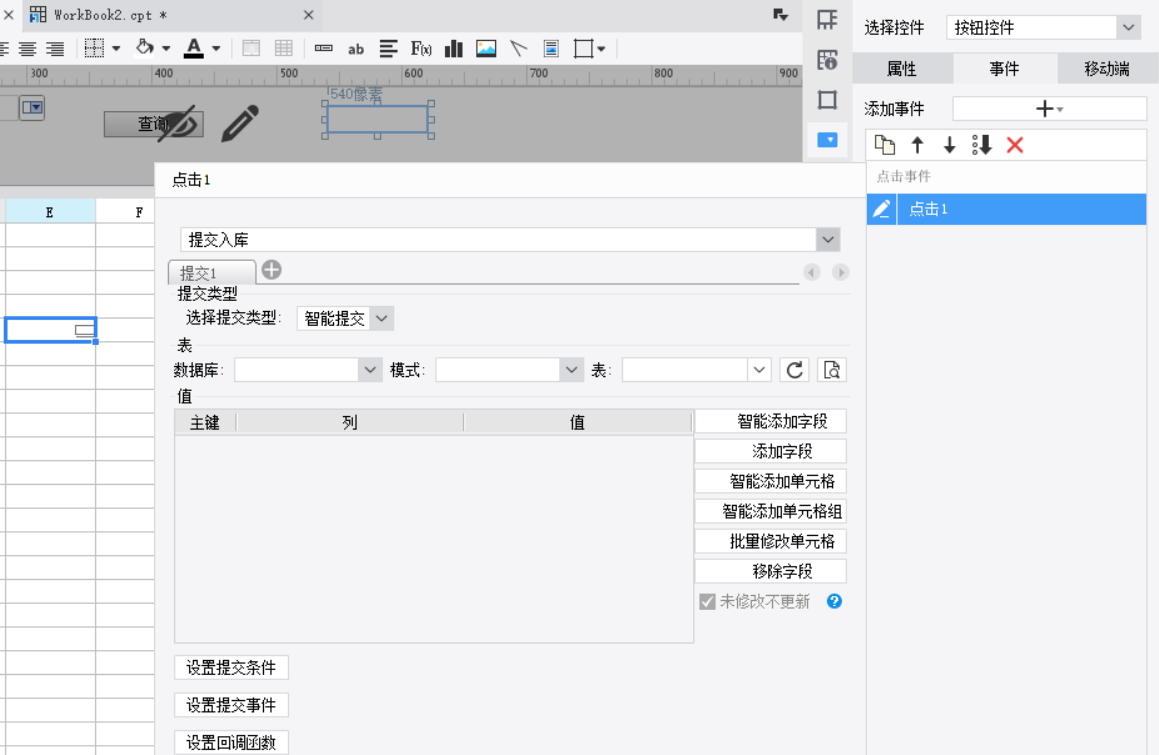1159x755 pixels.
Task: Move the event down with the arrow
Action: click(950, 145)
